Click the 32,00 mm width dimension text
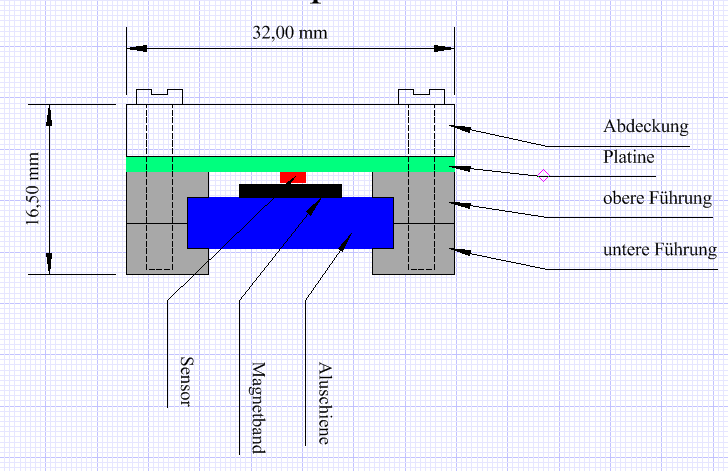Image resolution: width=728 pixels, height=471 pixels. 288,34
